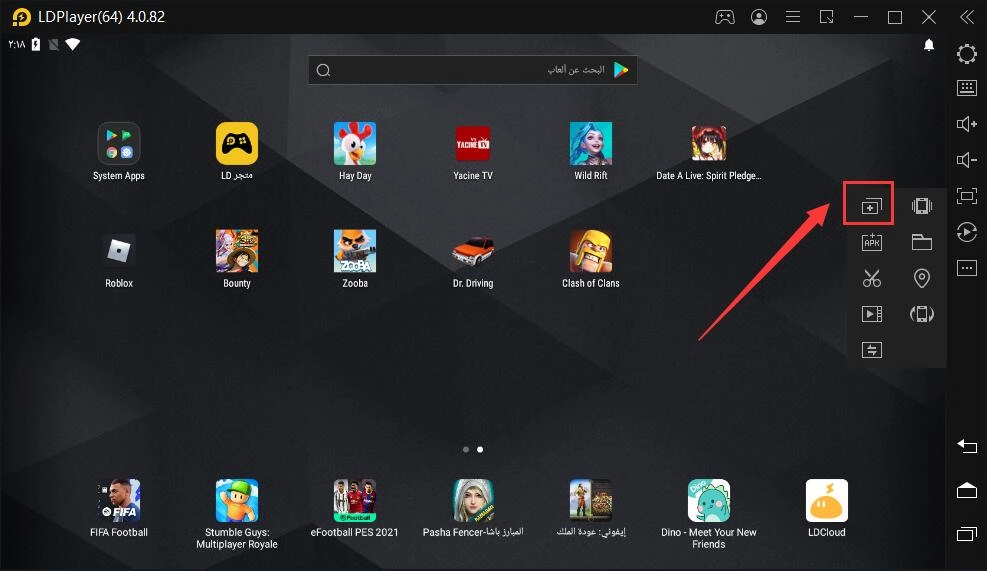Tap the Android back button
This screenshot has width=987, height=571.
[967, 446]
